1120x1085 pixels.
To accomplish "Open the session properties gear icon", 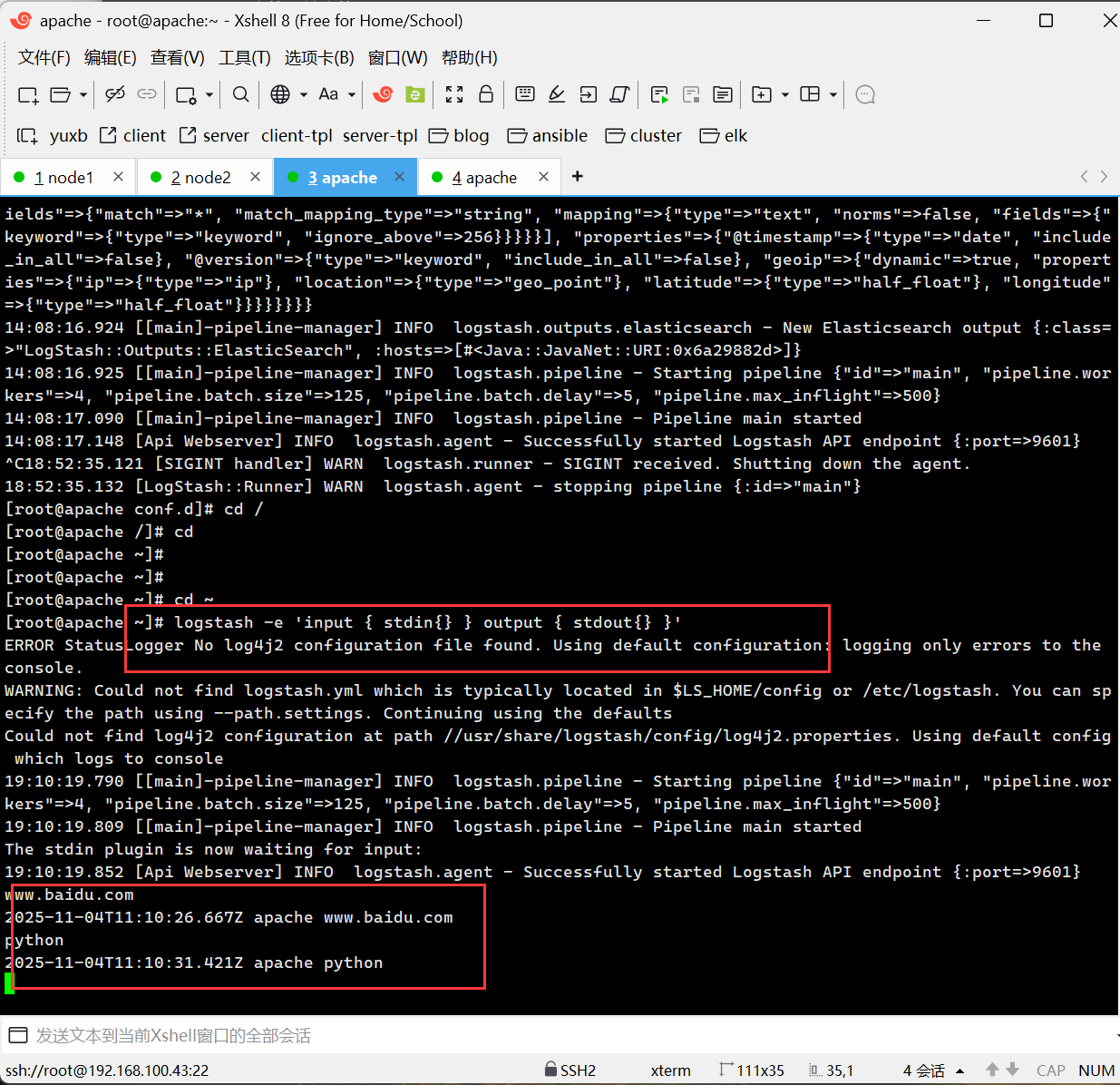I will click(186, 94).
